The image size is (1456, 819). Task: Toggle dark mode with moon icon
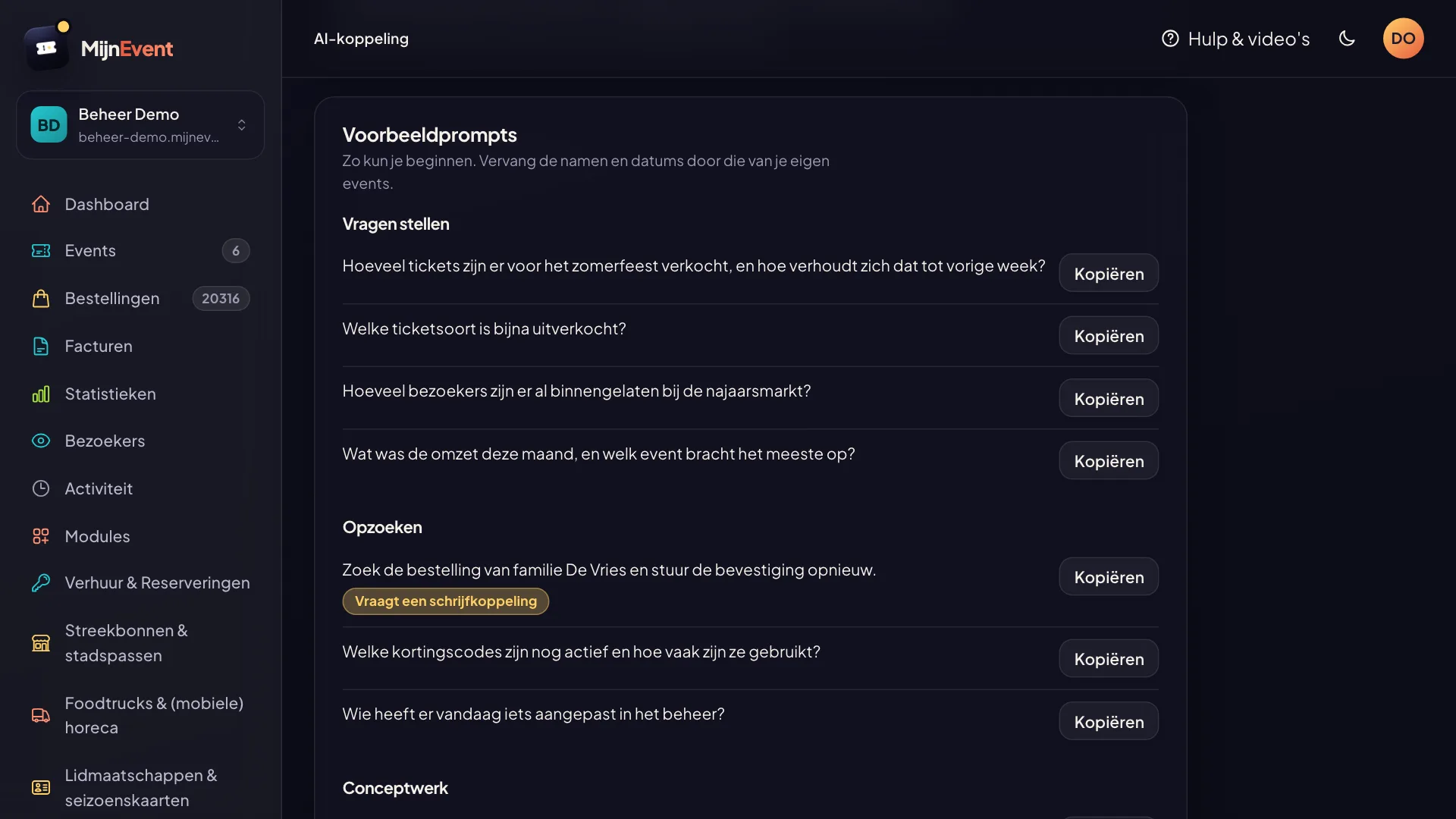point(1347,39)
